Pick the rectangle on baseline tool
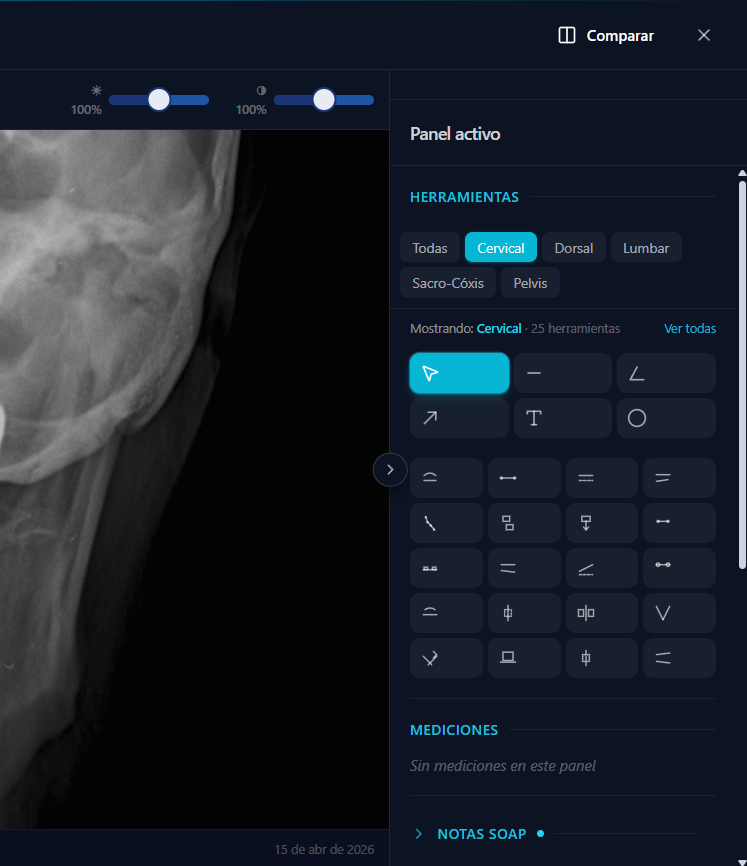This screenshot has height=866, width=747. (524, 658)
